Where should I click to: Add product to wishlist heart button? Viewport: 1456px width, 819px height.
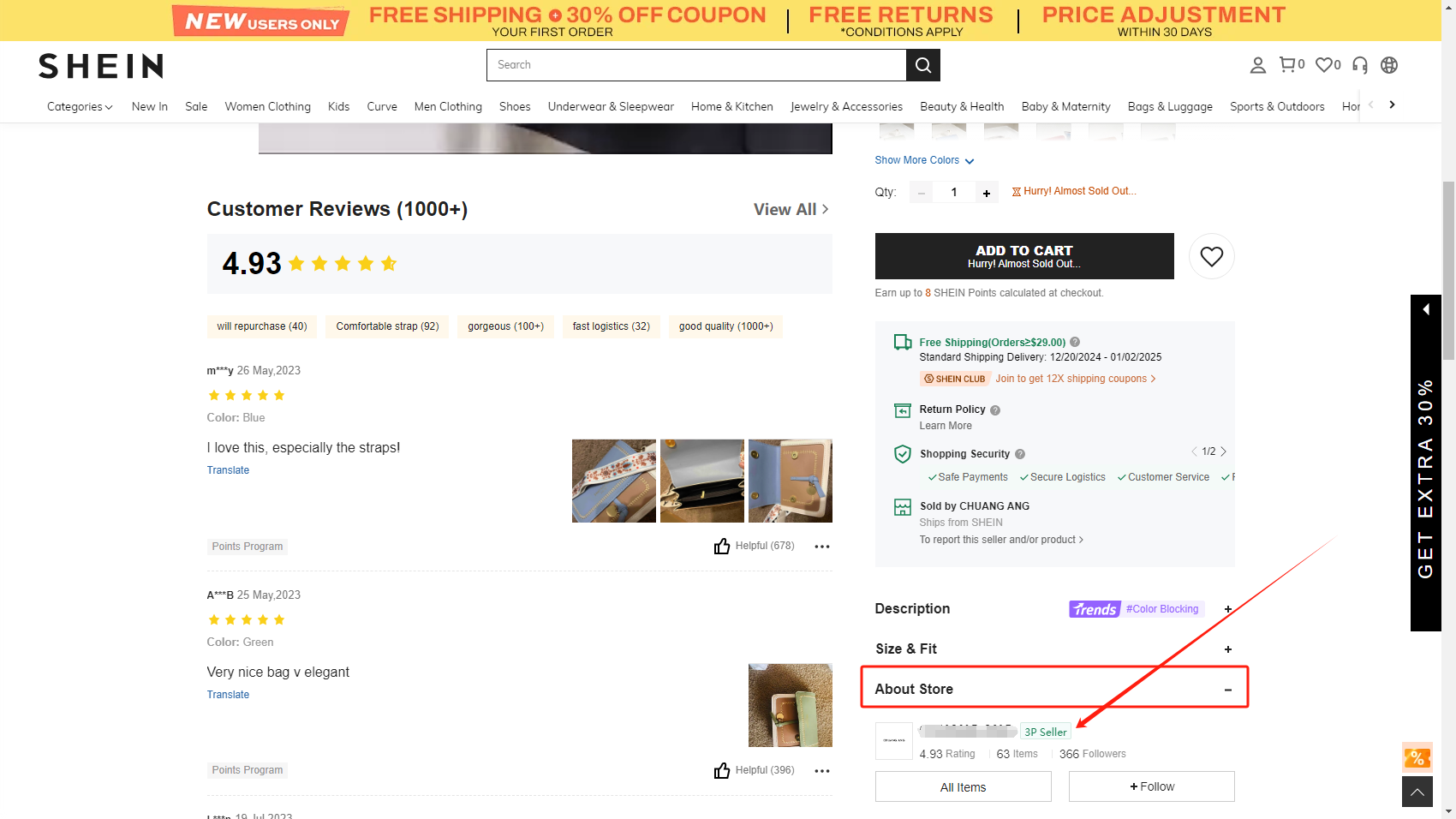click(1211, 256)
